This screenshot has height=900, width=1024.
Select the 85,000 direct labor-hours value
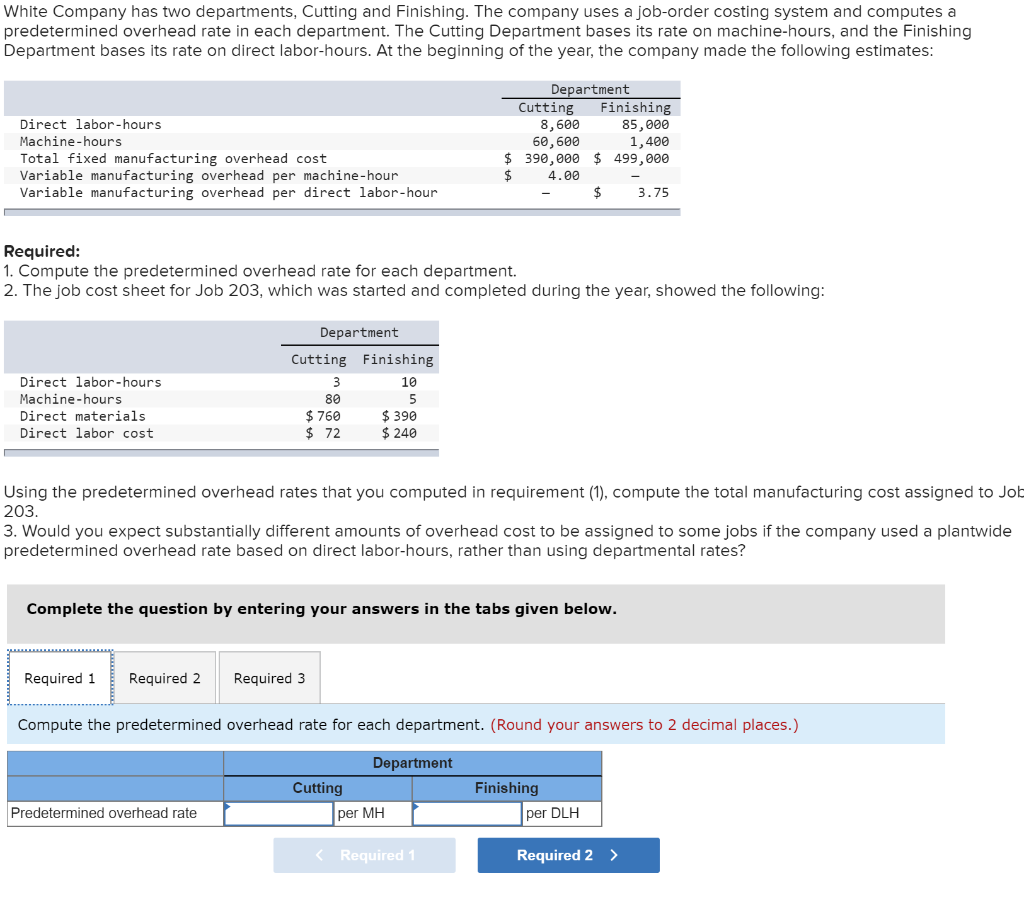click(x=645, y=124)
